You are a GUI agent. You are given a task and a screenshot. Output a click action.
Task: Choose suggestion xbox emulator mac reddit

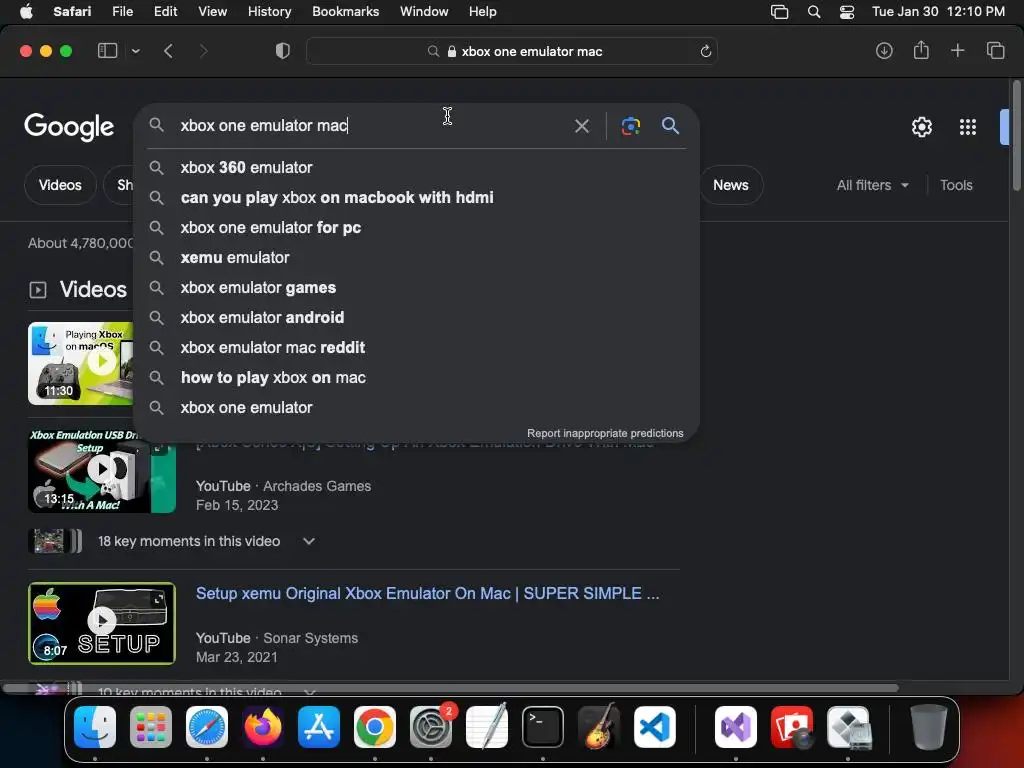point(416,347)
